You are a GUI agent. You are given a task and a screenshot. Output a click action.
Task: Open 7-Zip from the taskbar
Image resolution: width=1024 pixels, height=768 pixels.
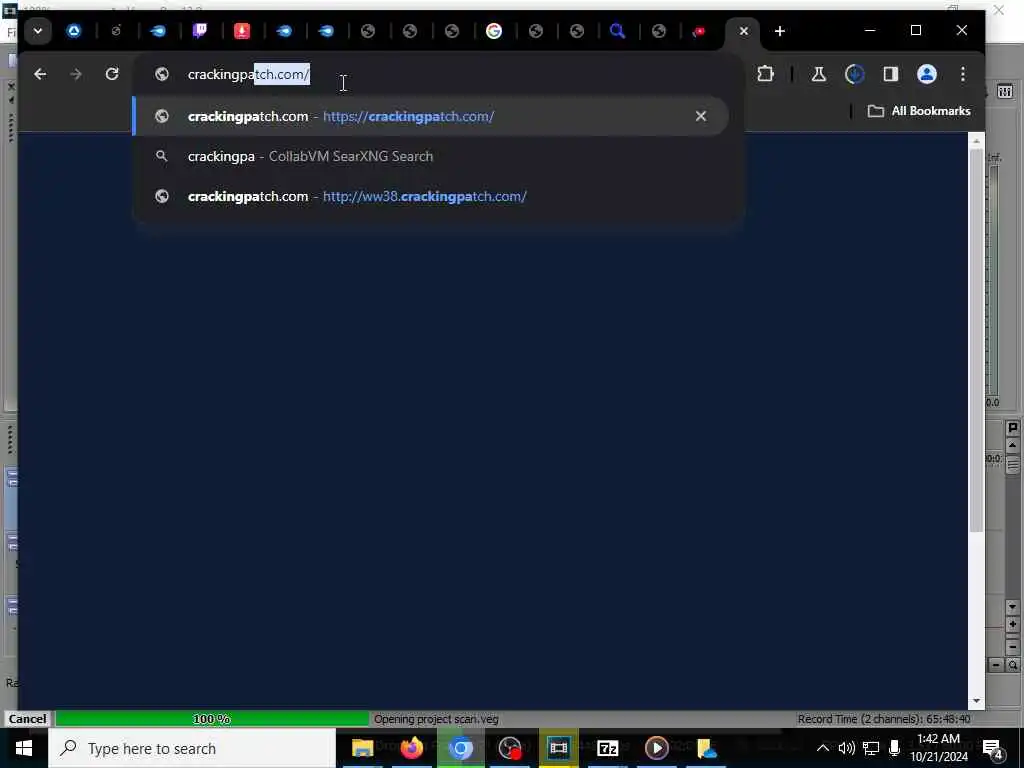(x=607, y=748)
